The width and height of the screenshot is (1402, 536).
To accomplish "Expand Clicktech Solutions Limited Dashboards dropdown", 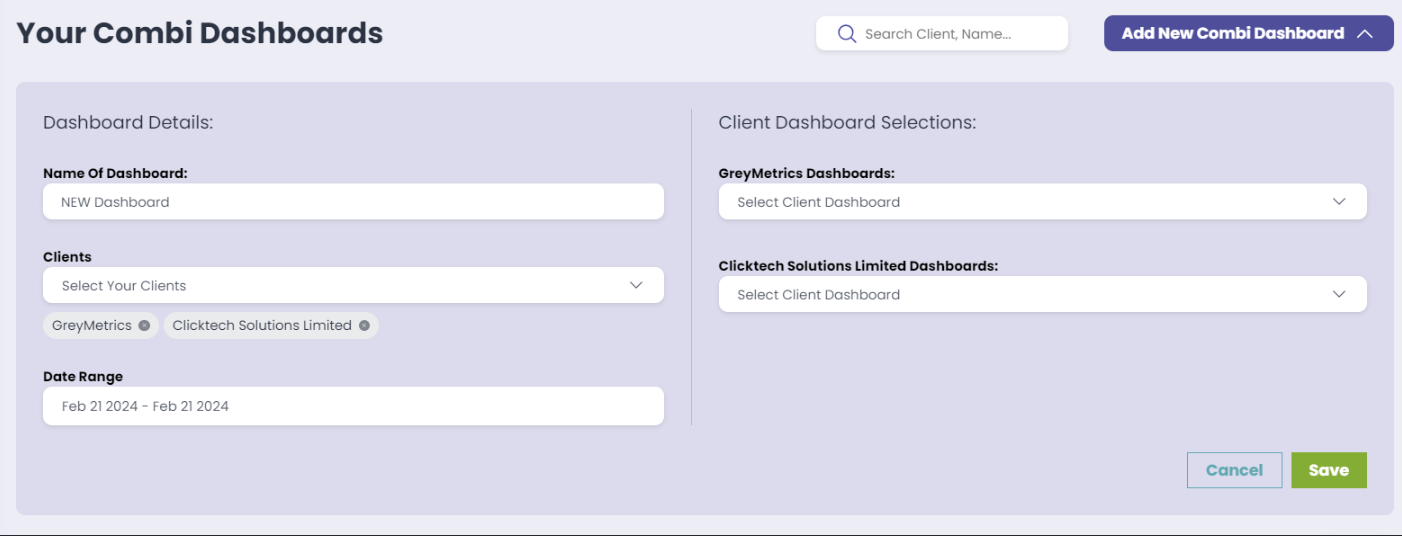I will [x=1042, y=294].
